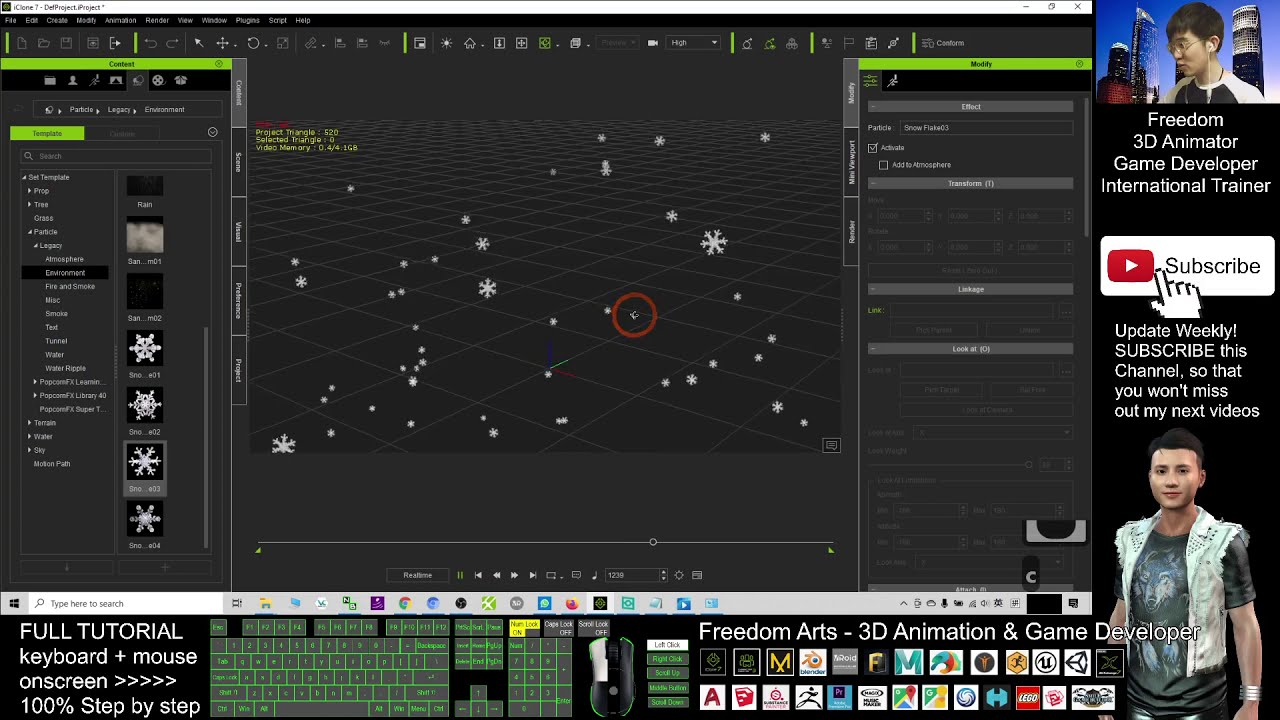Uncheck the Activate checkbox
Screen dimensions: 1280x720
pyautogui.click(x=873, y=148)
